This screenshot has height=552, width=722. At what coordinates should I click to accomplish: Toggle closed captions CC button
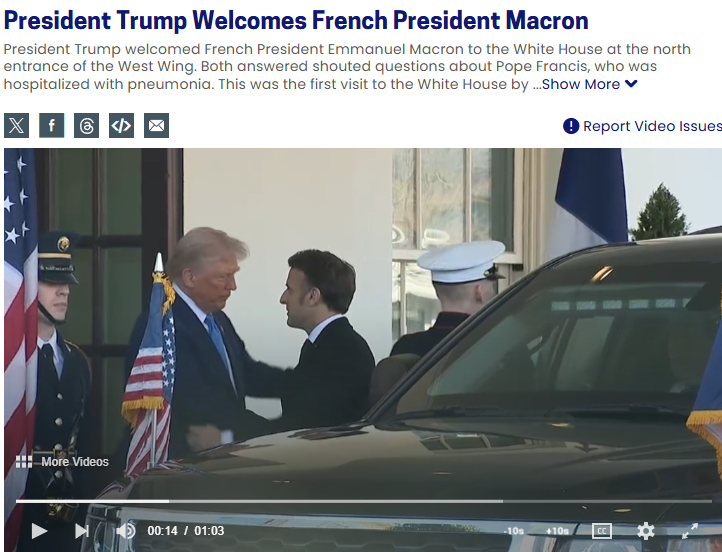(x=602, y=531)
